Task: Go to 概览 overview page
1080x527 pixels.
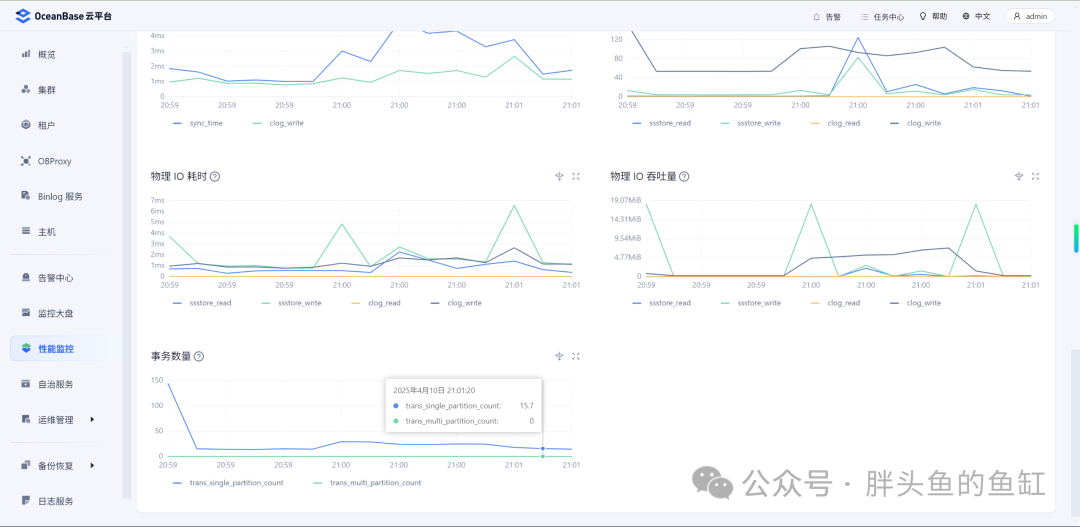Action: point(47,54)
